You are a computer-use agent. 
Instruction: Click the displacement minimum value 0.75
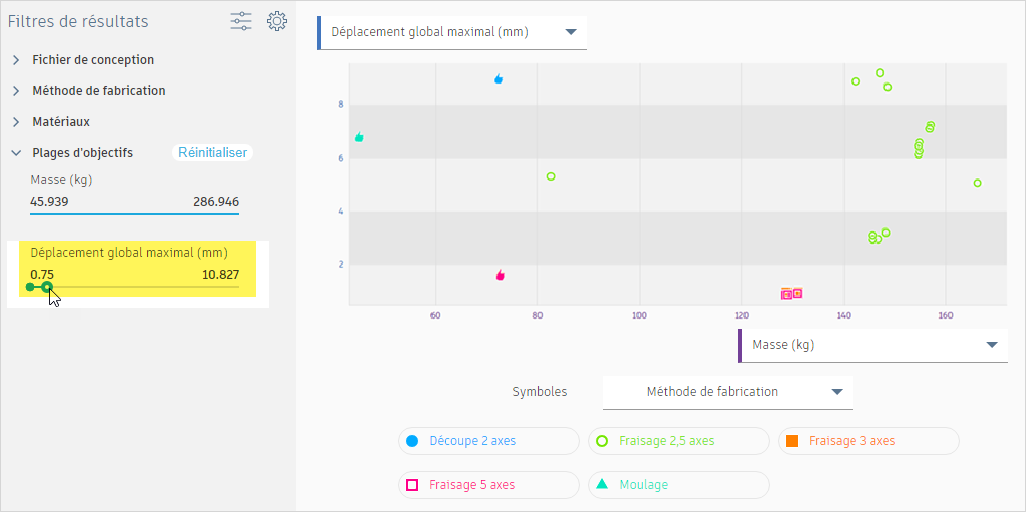[42, 275]
